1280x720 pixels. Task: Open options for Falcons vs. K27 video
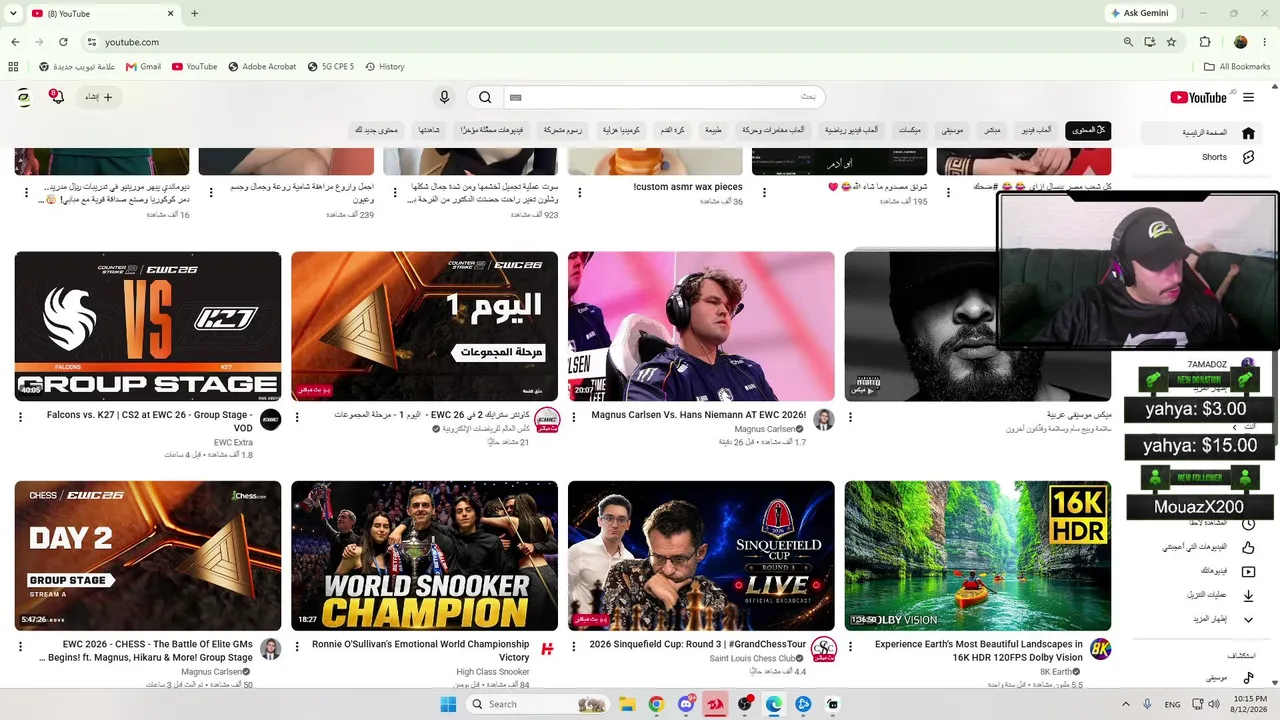pos(20,417)
